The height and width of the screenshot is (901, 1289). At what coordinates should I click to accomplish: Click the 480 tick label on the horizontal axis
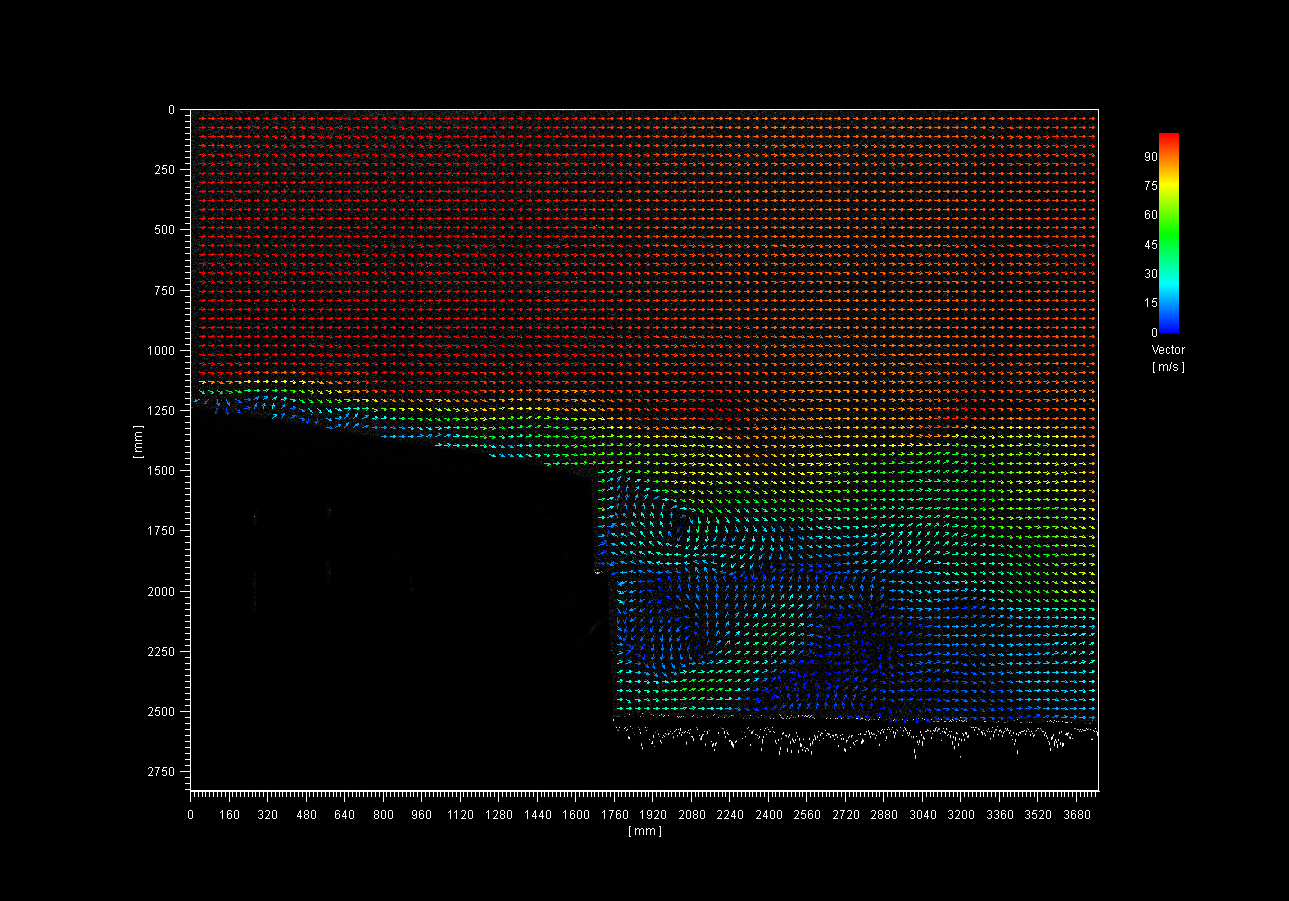tap(306, 815)
